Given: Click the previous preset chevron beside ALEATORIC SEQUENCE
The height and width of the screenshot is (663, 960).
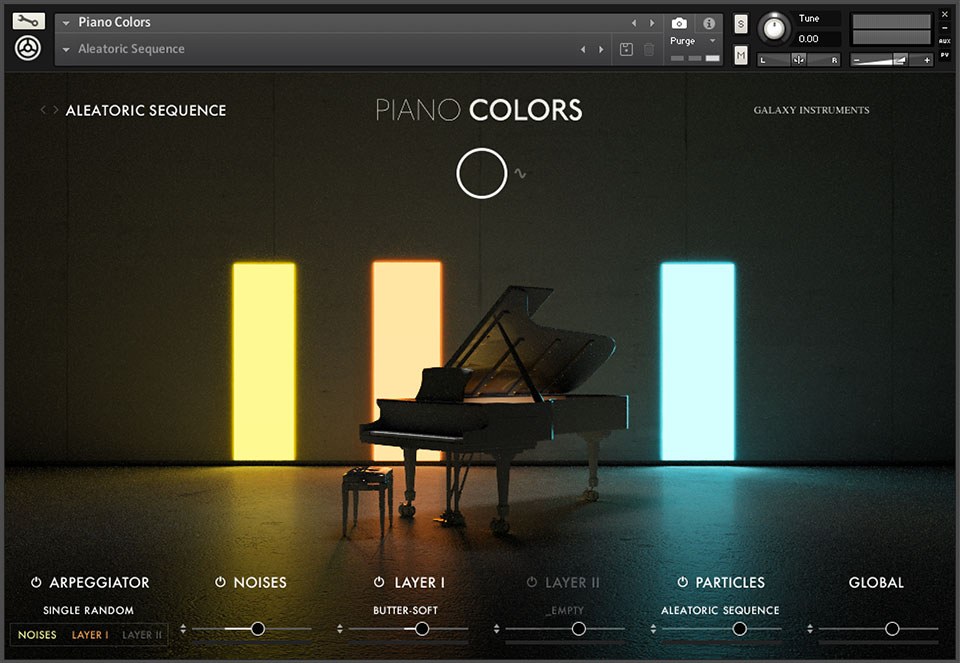Looking at the screenshot, I should coord(43,110).
